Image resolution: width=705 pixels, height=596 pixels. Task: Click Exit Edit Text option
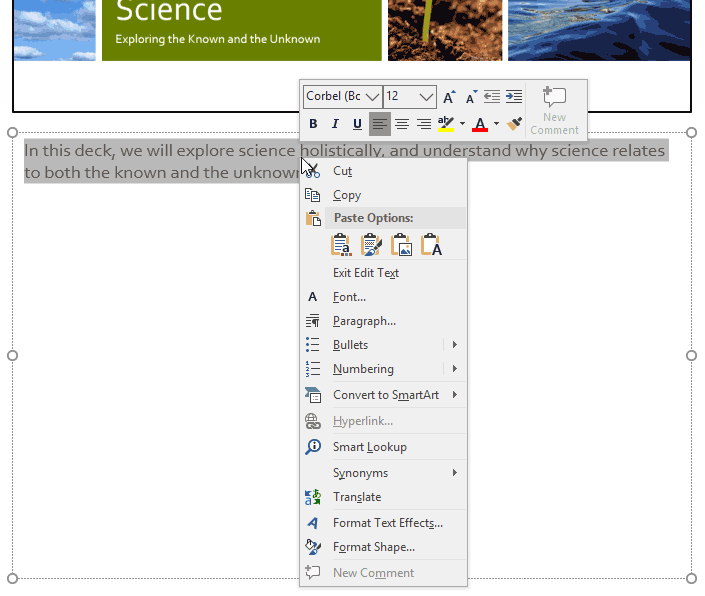point(365,273)
